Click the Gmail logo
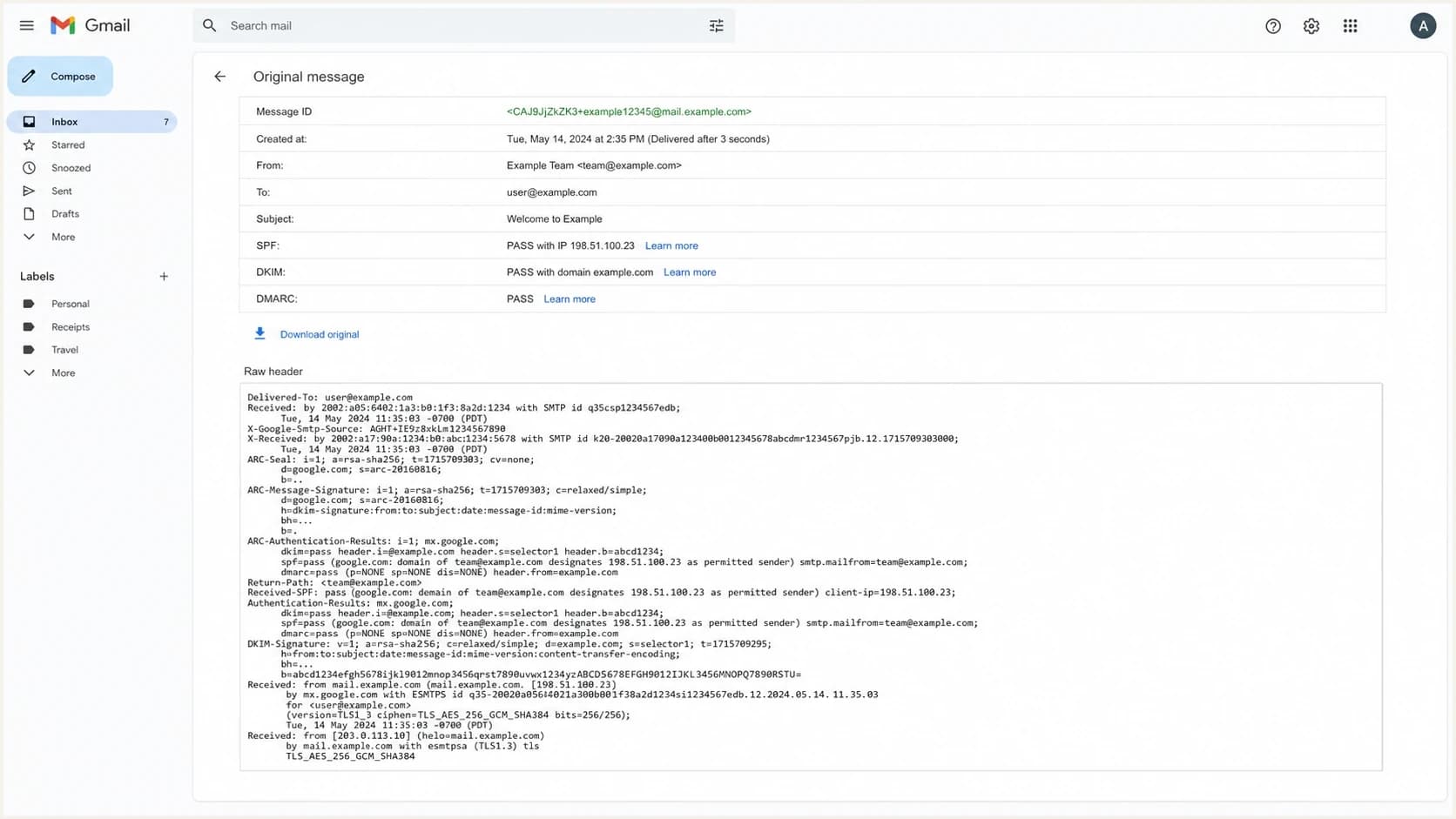 [90, 25]
